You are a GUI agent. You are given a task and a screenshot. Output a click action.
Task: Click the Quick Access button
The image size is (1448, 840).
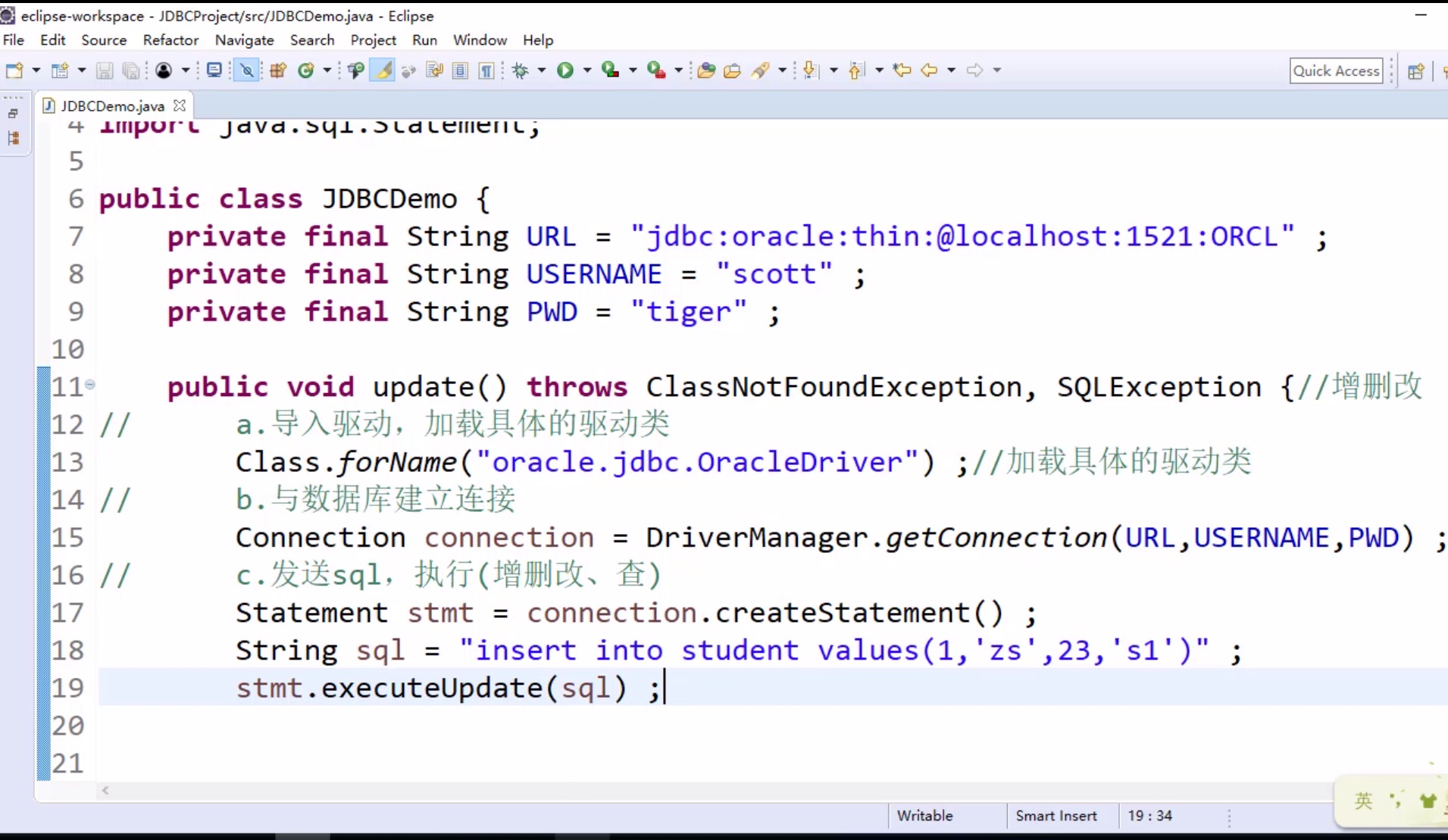click(x=1336, y=70)
